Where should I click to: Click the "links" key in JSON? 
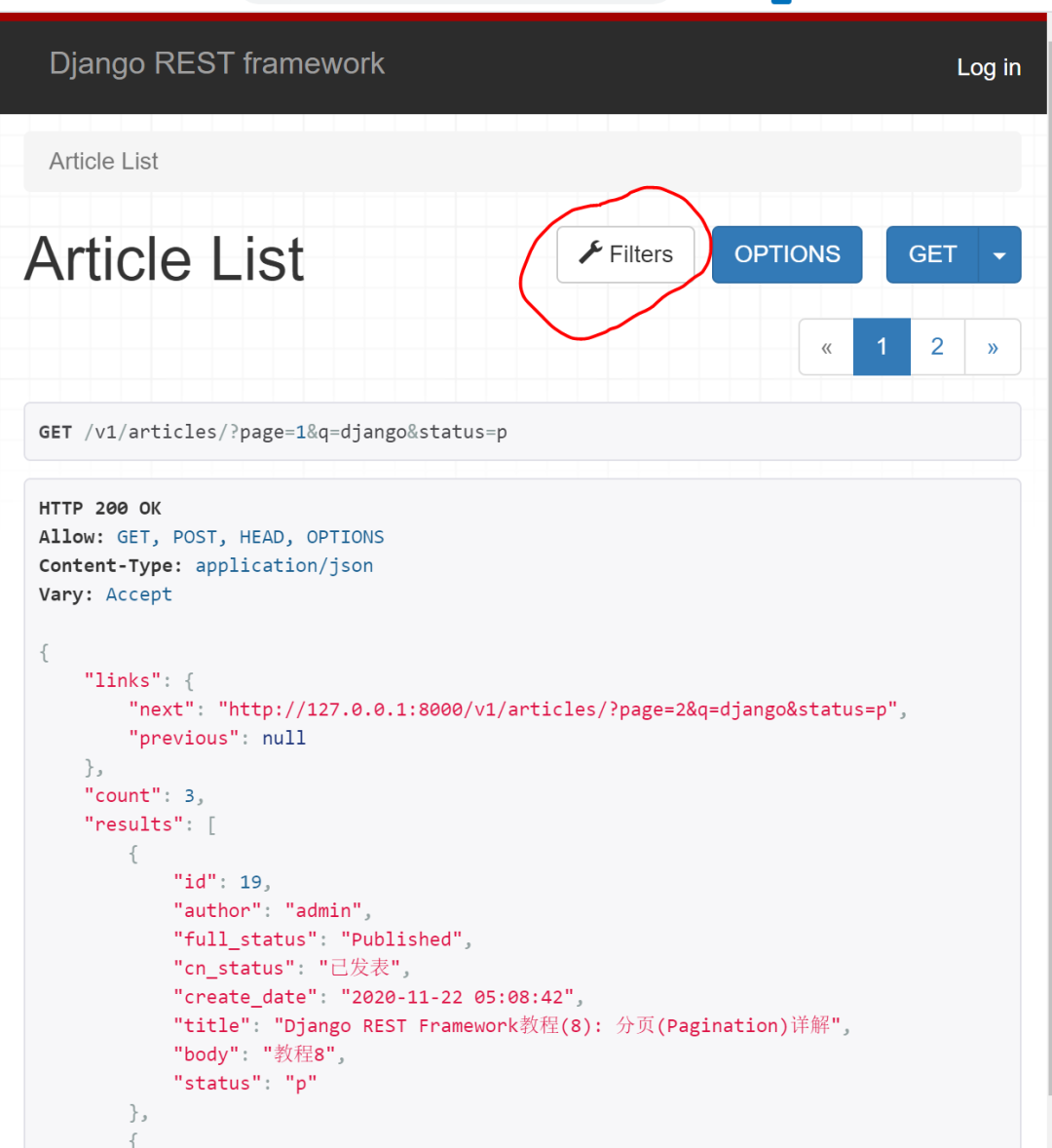tap(122, 681)
